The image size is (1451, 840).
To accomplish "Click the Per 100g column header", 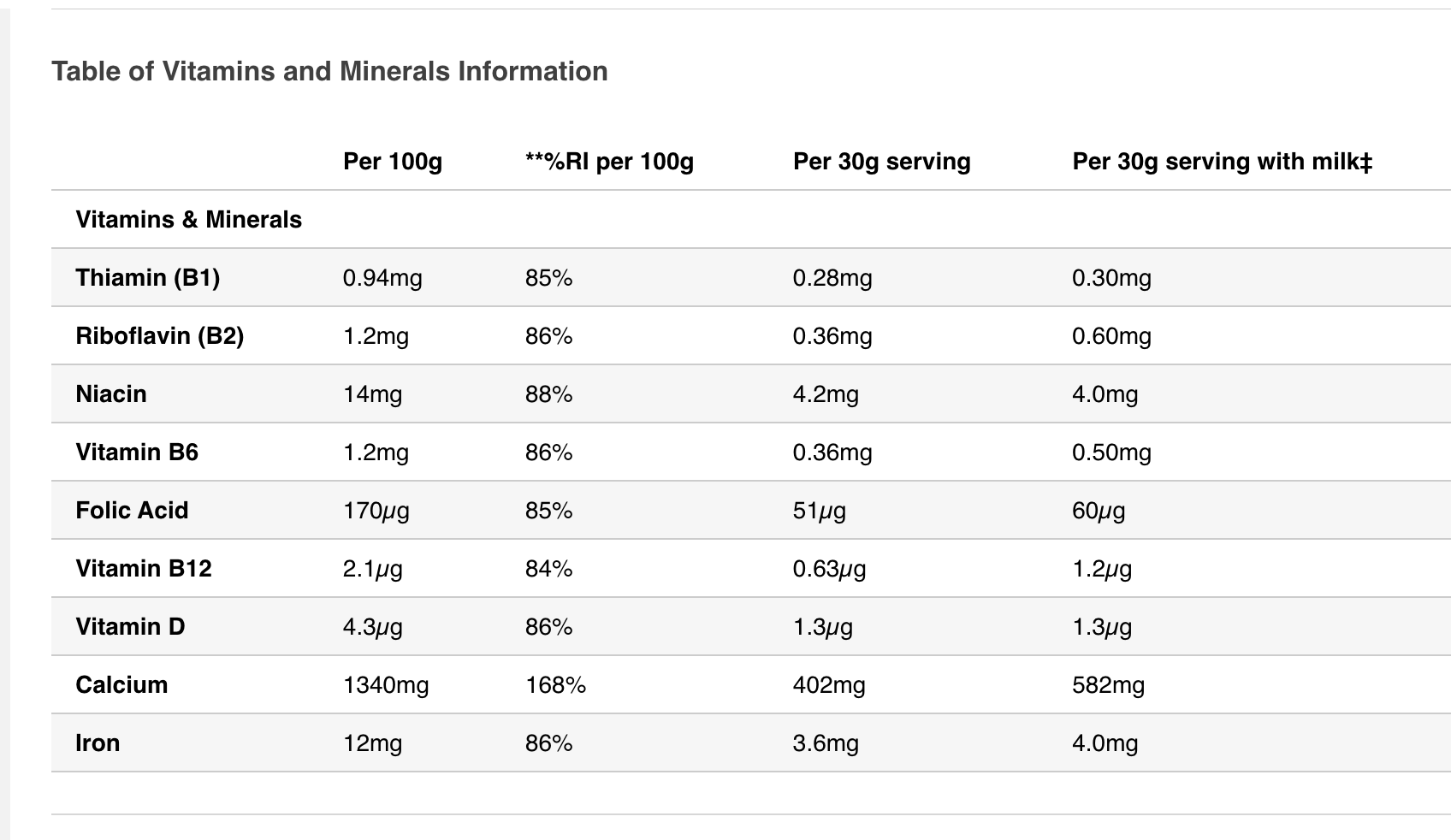I will [392, 162].
